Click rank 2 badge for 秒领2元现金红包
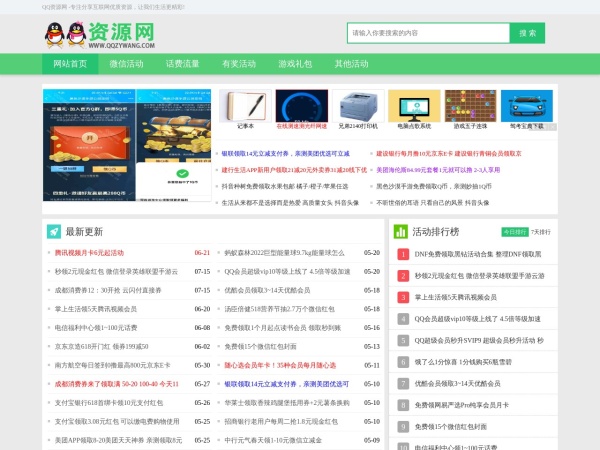 pos(403,276)
